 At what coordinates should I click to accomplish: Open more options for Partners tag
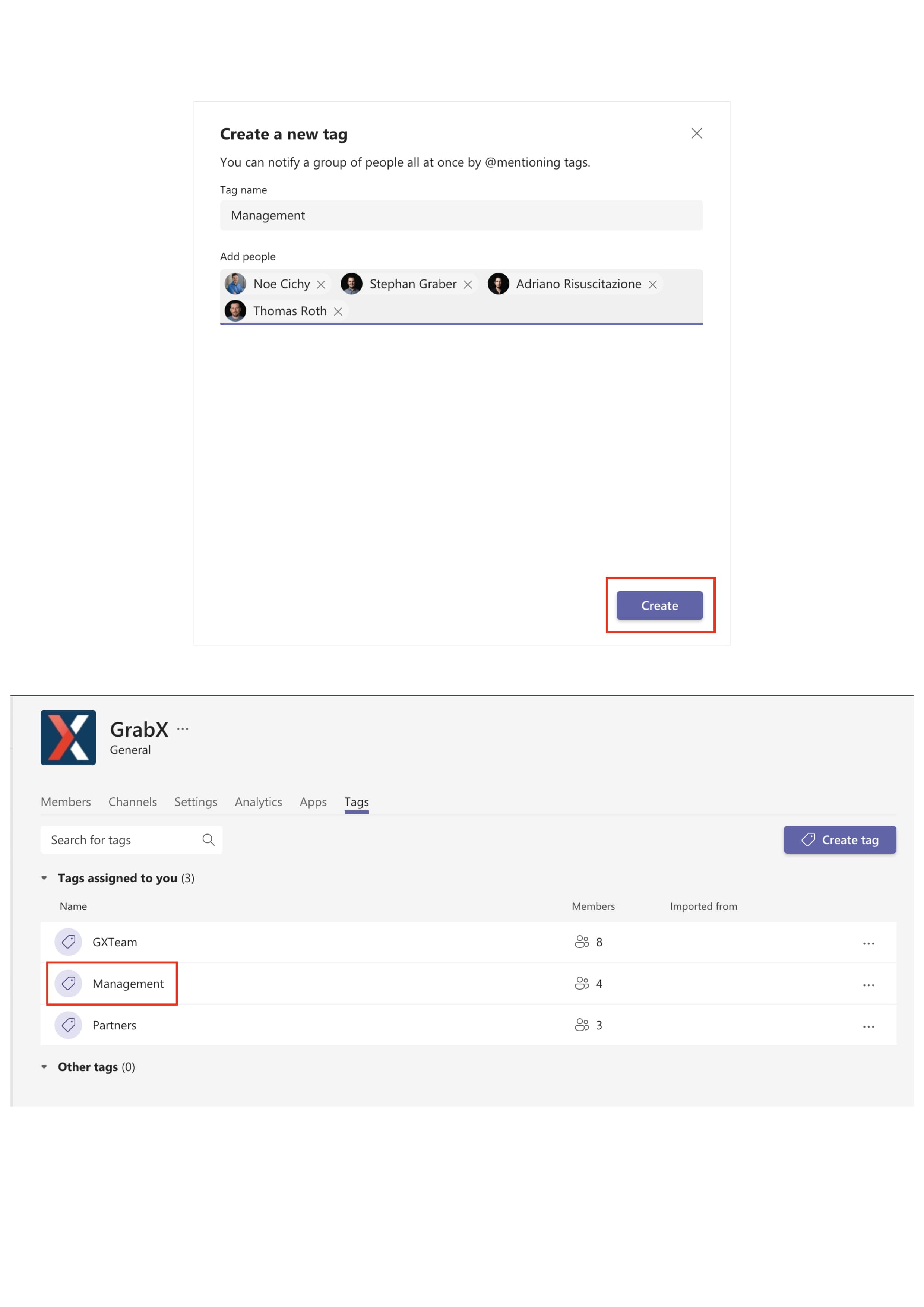[868, 1026]
